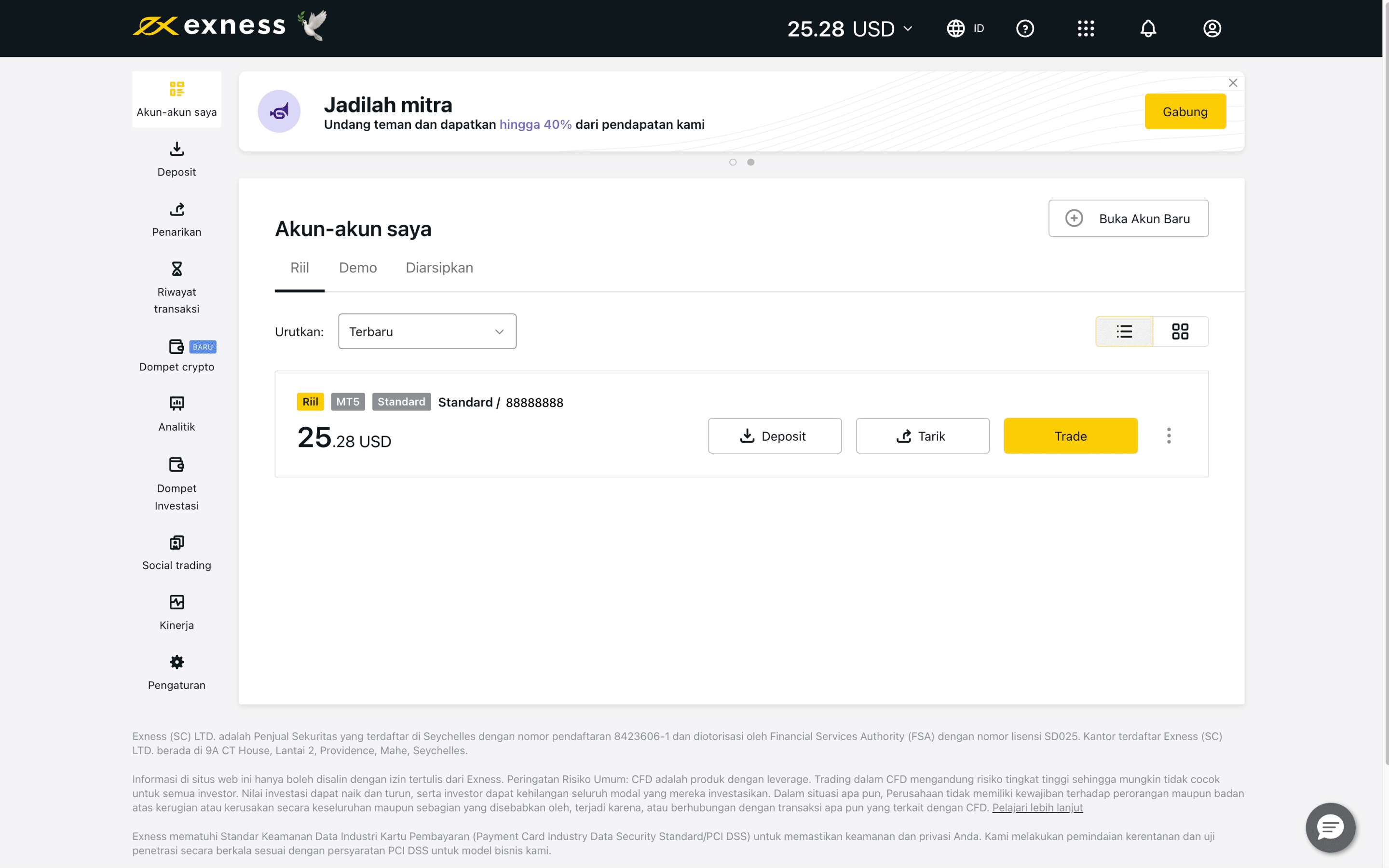Show the second banner slide dot
This screenshot has width=1389, height=868.
(750, 162)
